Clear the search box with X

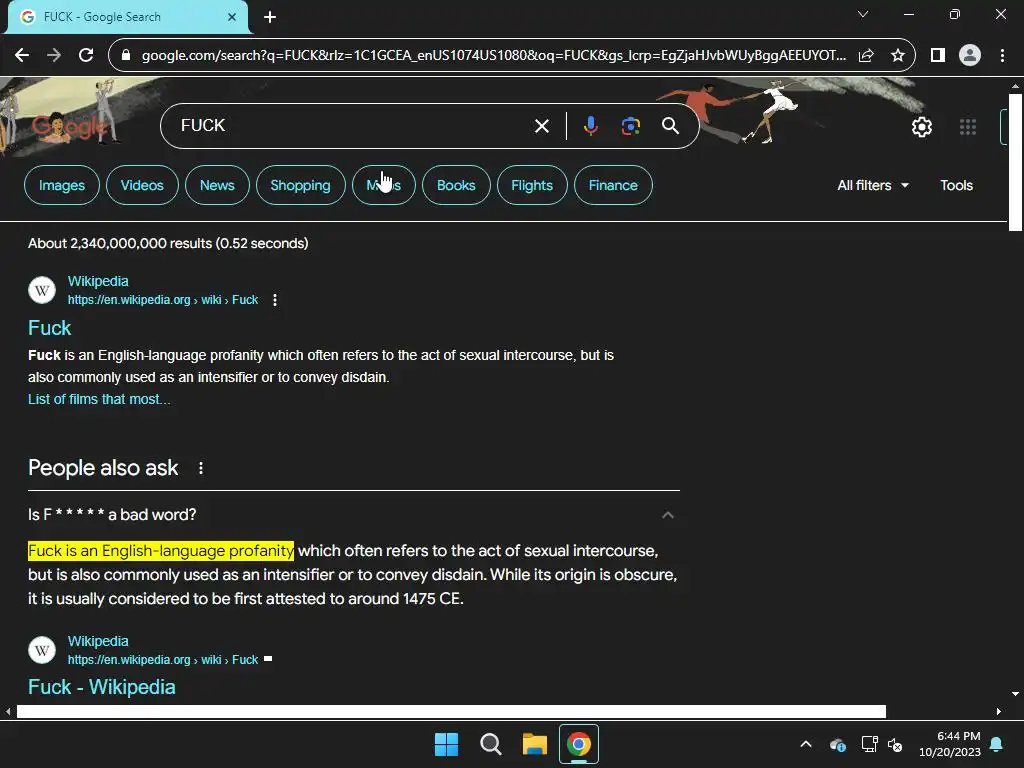(x=541, y=126)
